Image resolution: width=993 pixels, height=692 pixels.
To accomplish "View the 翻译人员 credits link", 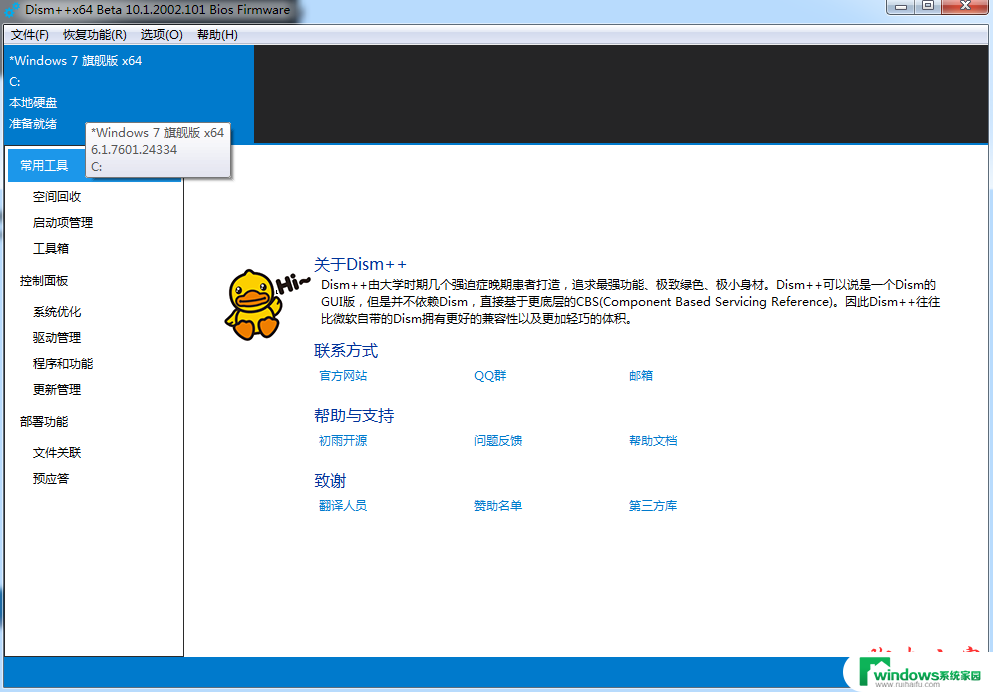I will 343,506.
